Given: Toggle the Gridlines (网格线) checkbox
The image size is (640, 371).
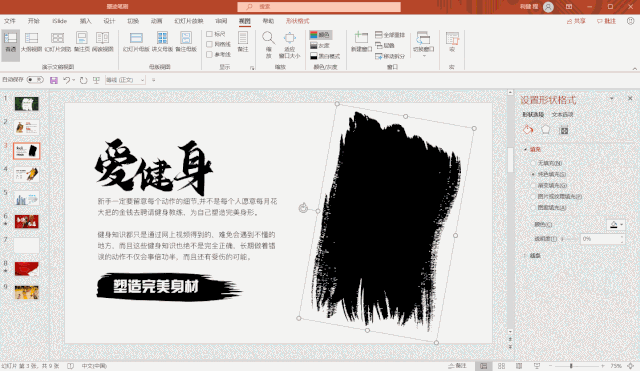Looking at the screenshot, I should [x=209, y=44].
